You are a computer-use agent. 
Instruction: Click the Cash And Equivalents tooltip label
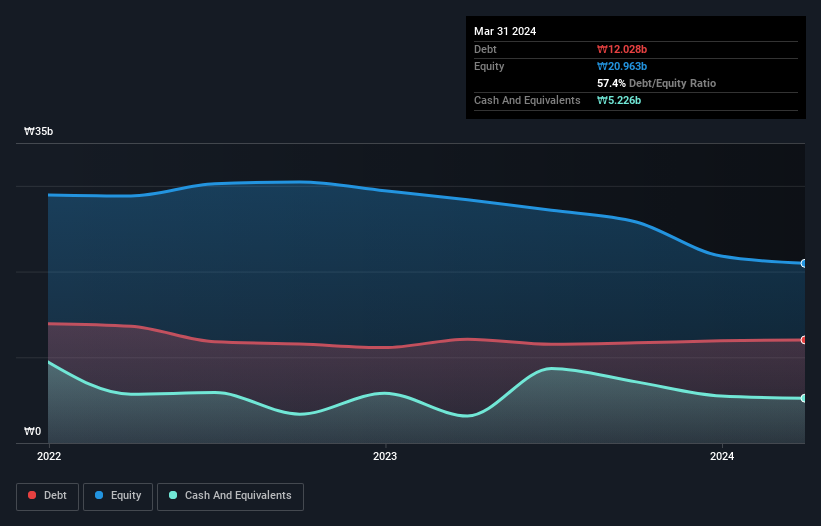point(527,100)
